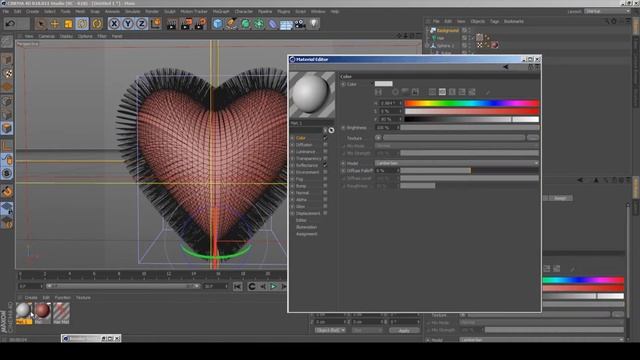Viewport: 640px width, 360px height.
Task: Adjust the Value grayscale slider
Action: 471,119
